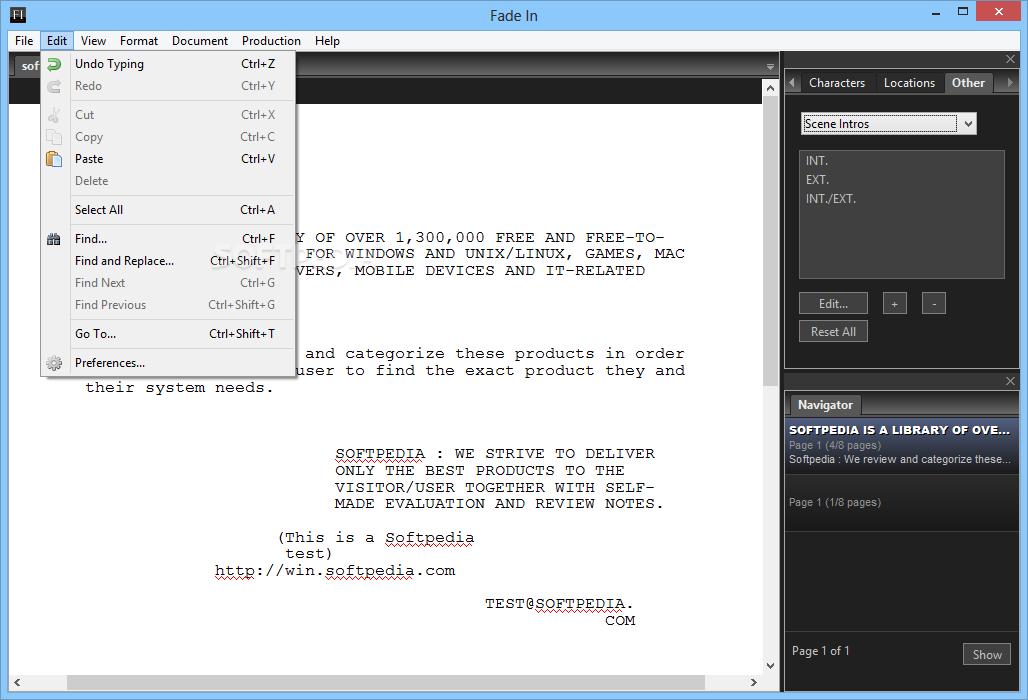Click the Show button in the Navigator

(x=987, y=654)
